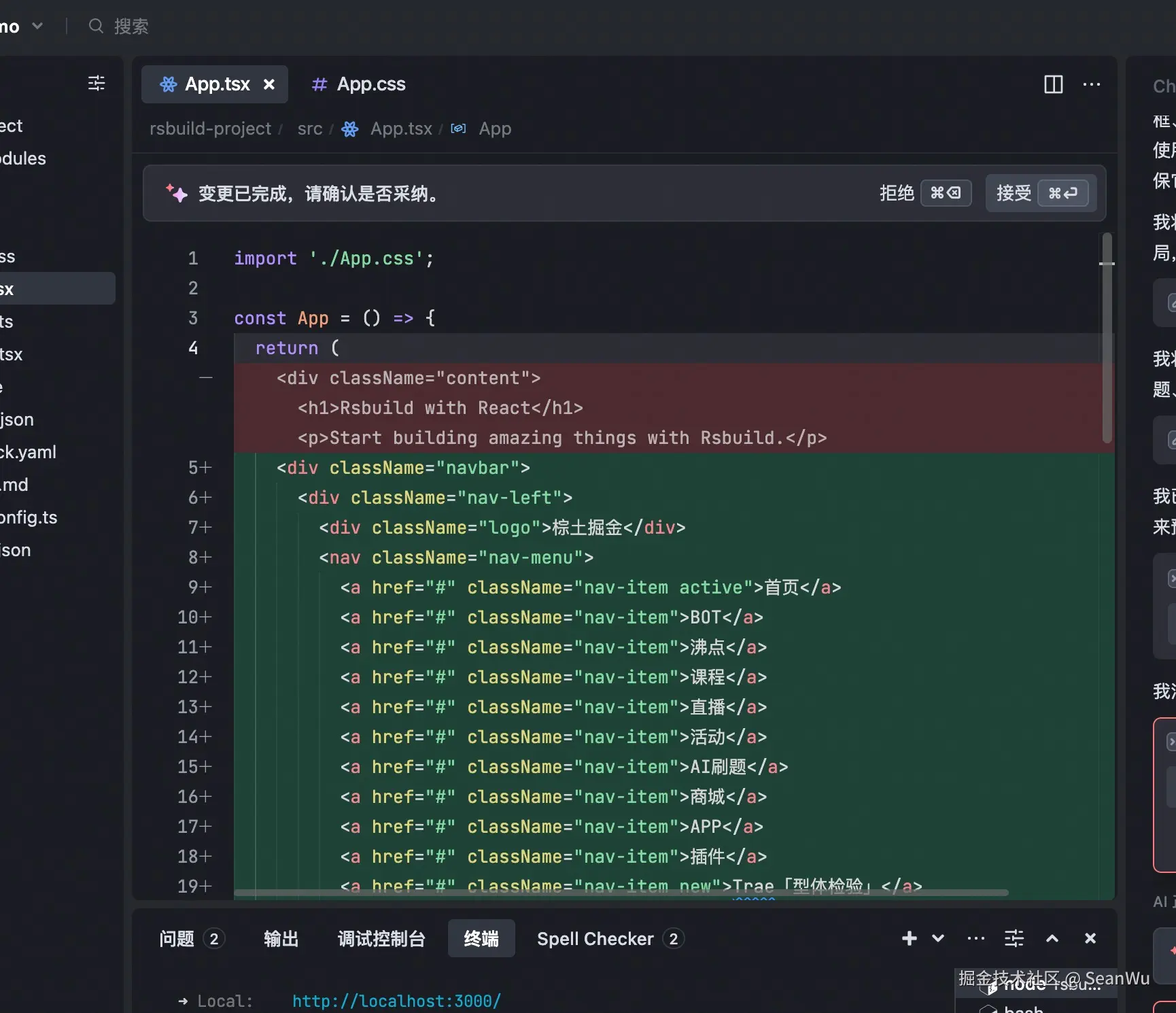
Task: Split the editor layout
Action: click(x=1053, y=84)
